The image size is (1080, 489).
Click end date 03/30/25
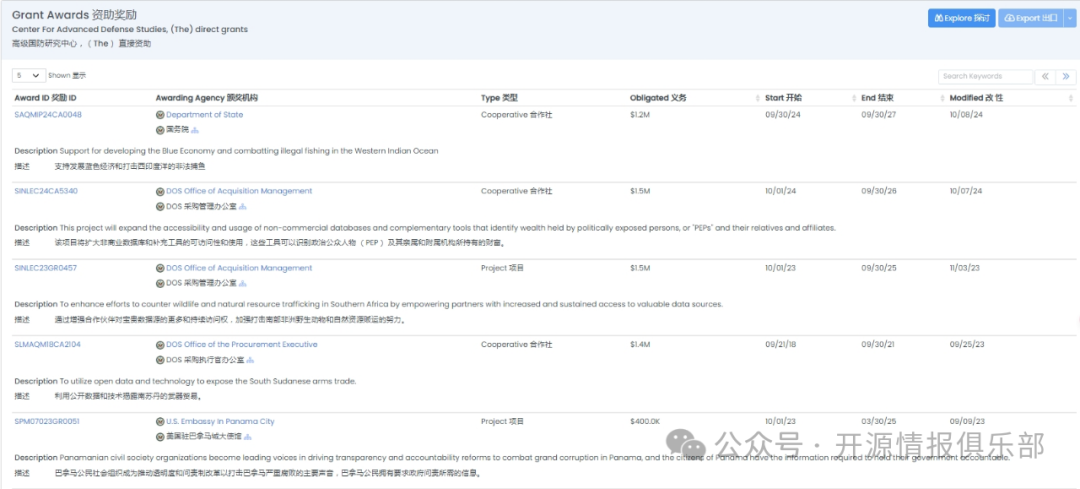click(878, 422)
